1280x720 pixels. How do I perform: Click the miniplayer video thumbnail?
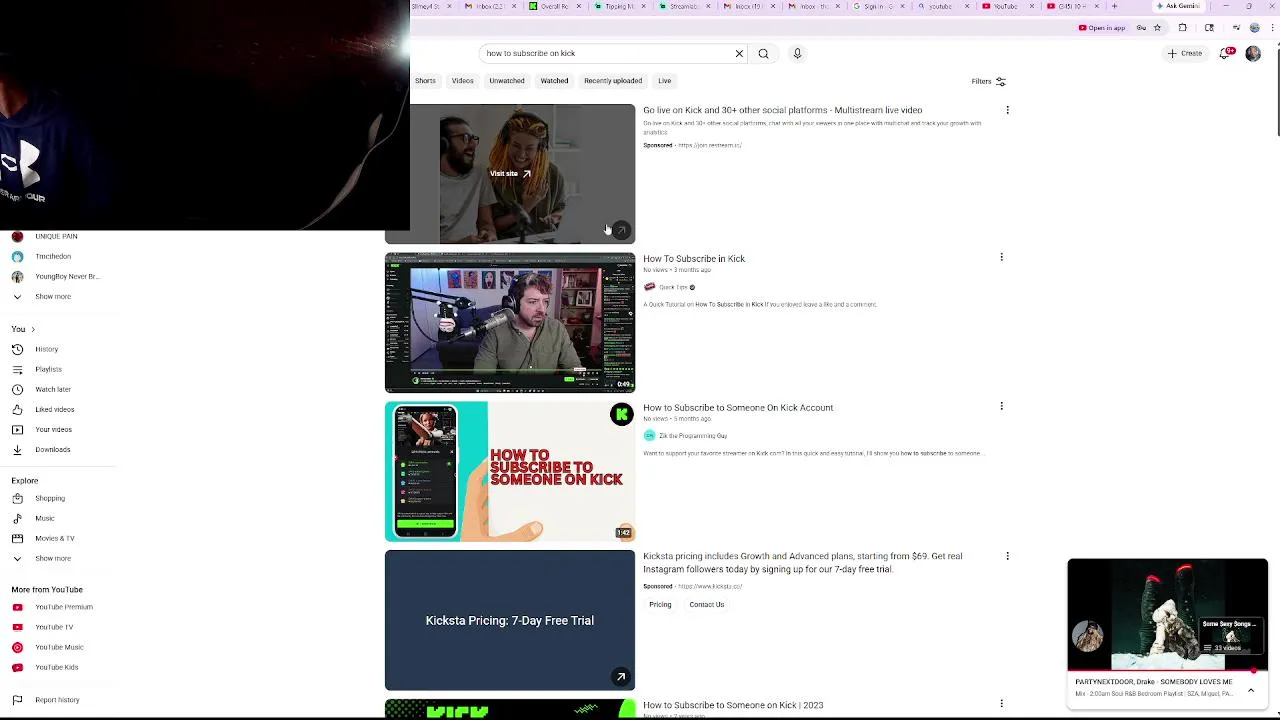(x=1167, y=615)
